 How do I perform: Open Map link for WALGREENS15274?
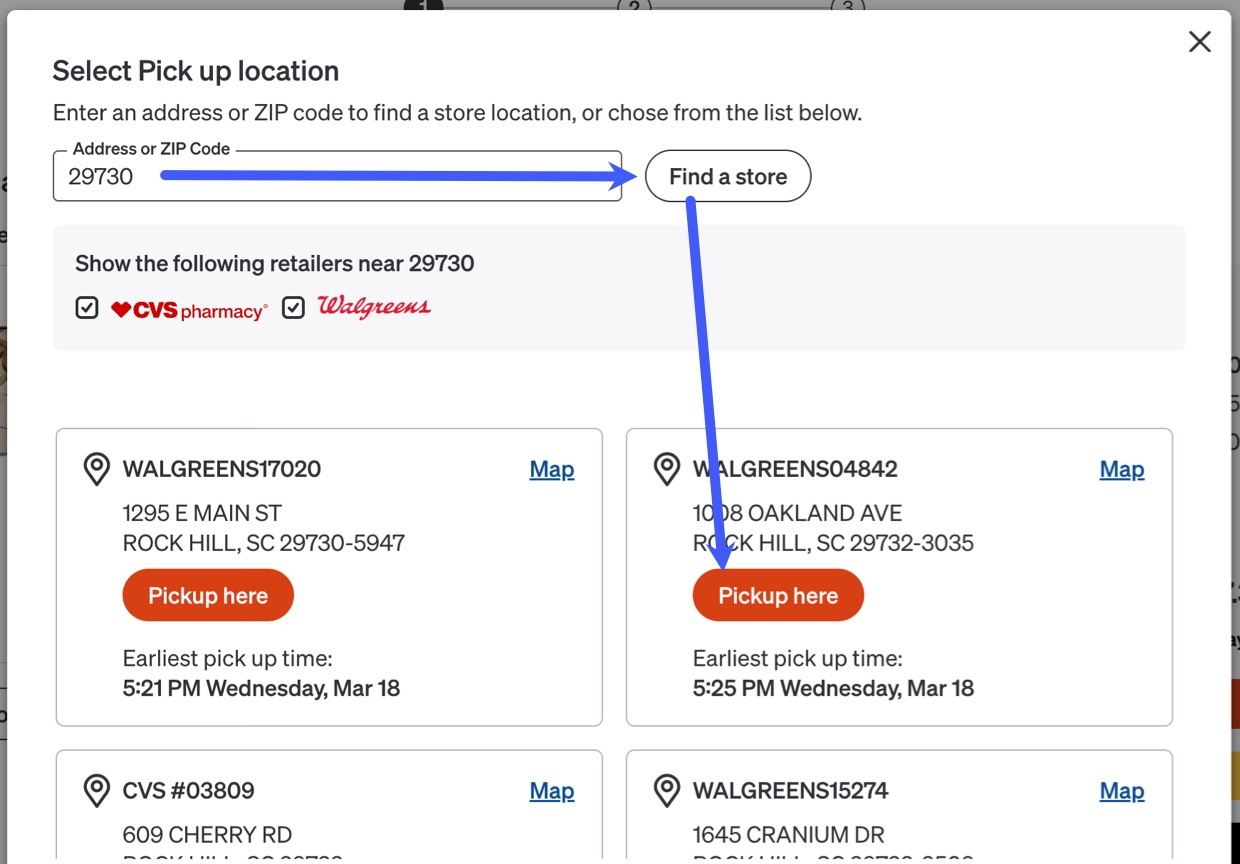tap(1122, 791)
